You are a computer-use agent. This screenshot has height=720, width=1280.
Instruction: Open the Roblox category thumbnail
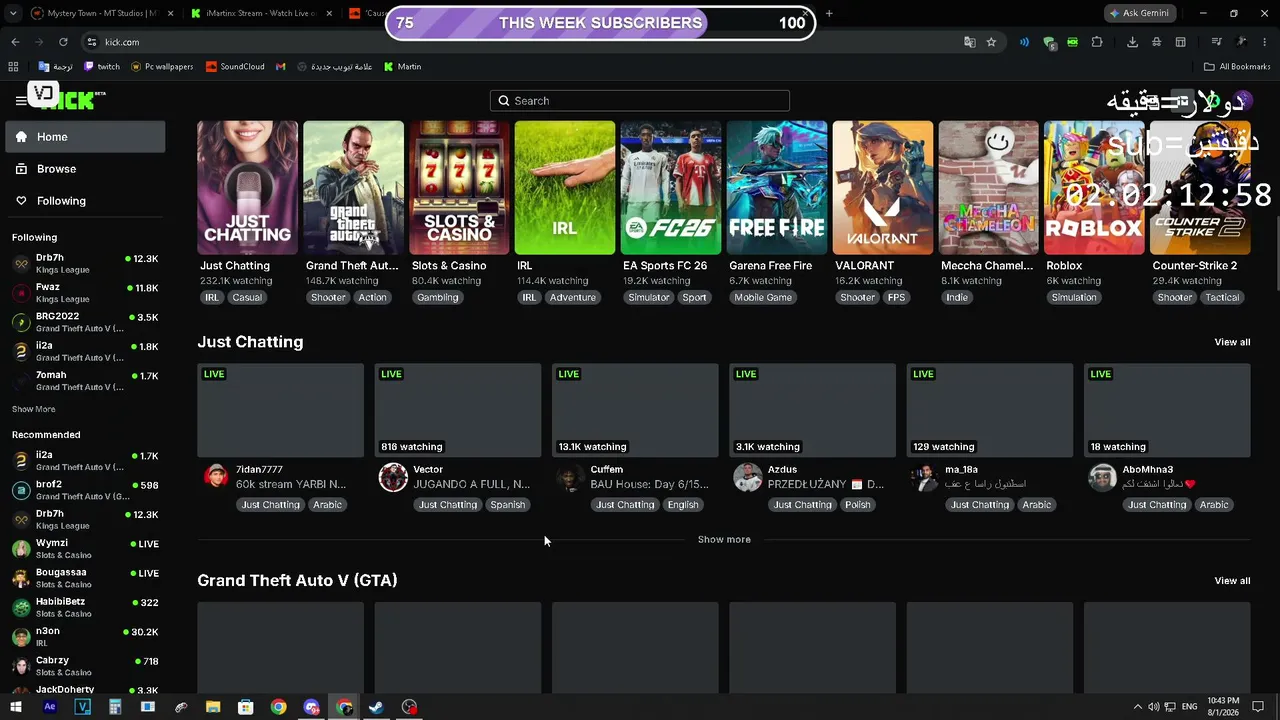tap(1094, 188)
